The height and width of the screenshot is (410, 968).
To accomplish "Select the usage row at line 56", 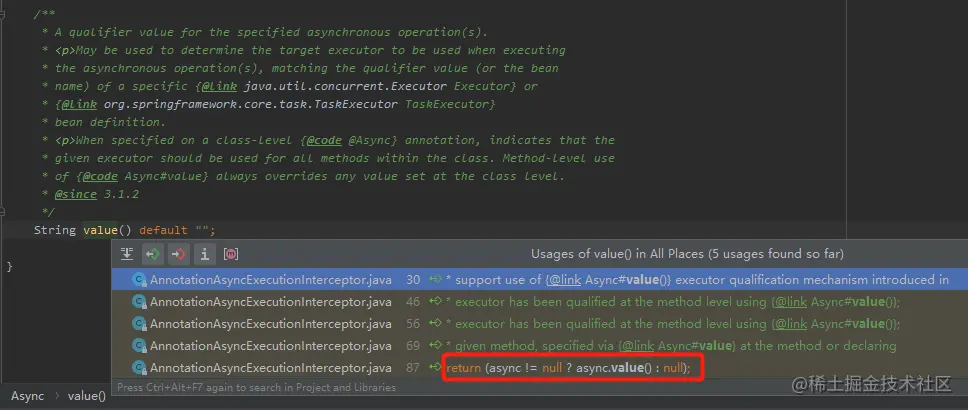I will tap(540, 324).
